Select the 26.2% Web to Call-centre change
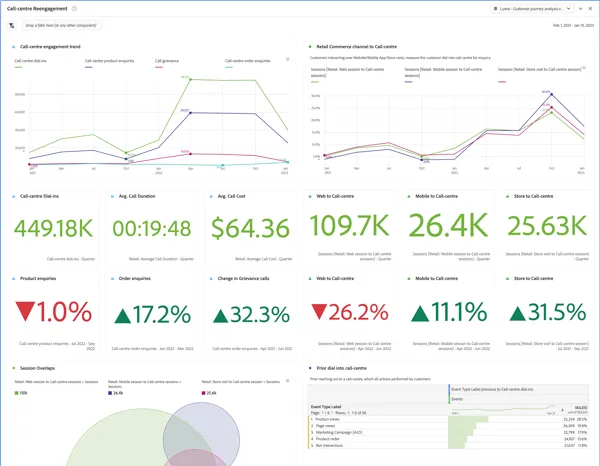This screenshot has width=600, height=466. (x=350, y=312)
